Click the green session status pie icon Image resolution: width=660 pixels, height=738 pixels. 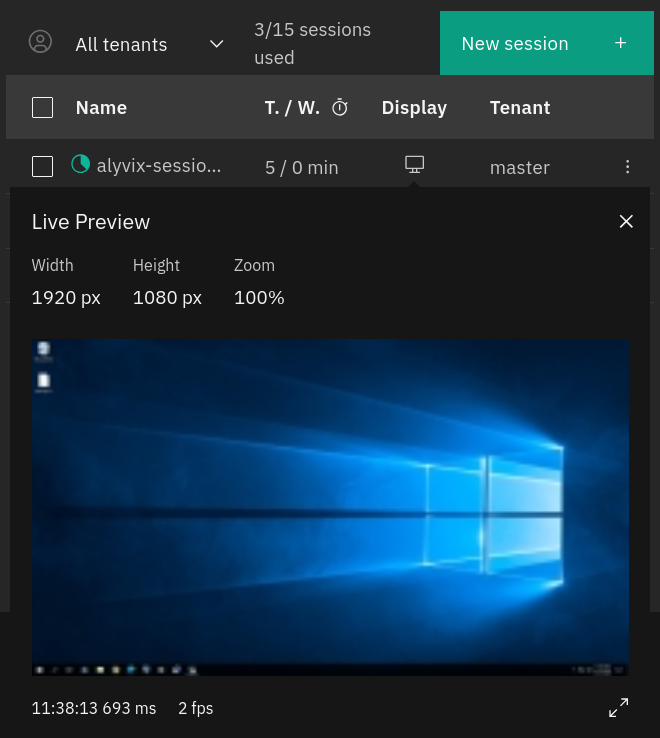click(80, 164)
